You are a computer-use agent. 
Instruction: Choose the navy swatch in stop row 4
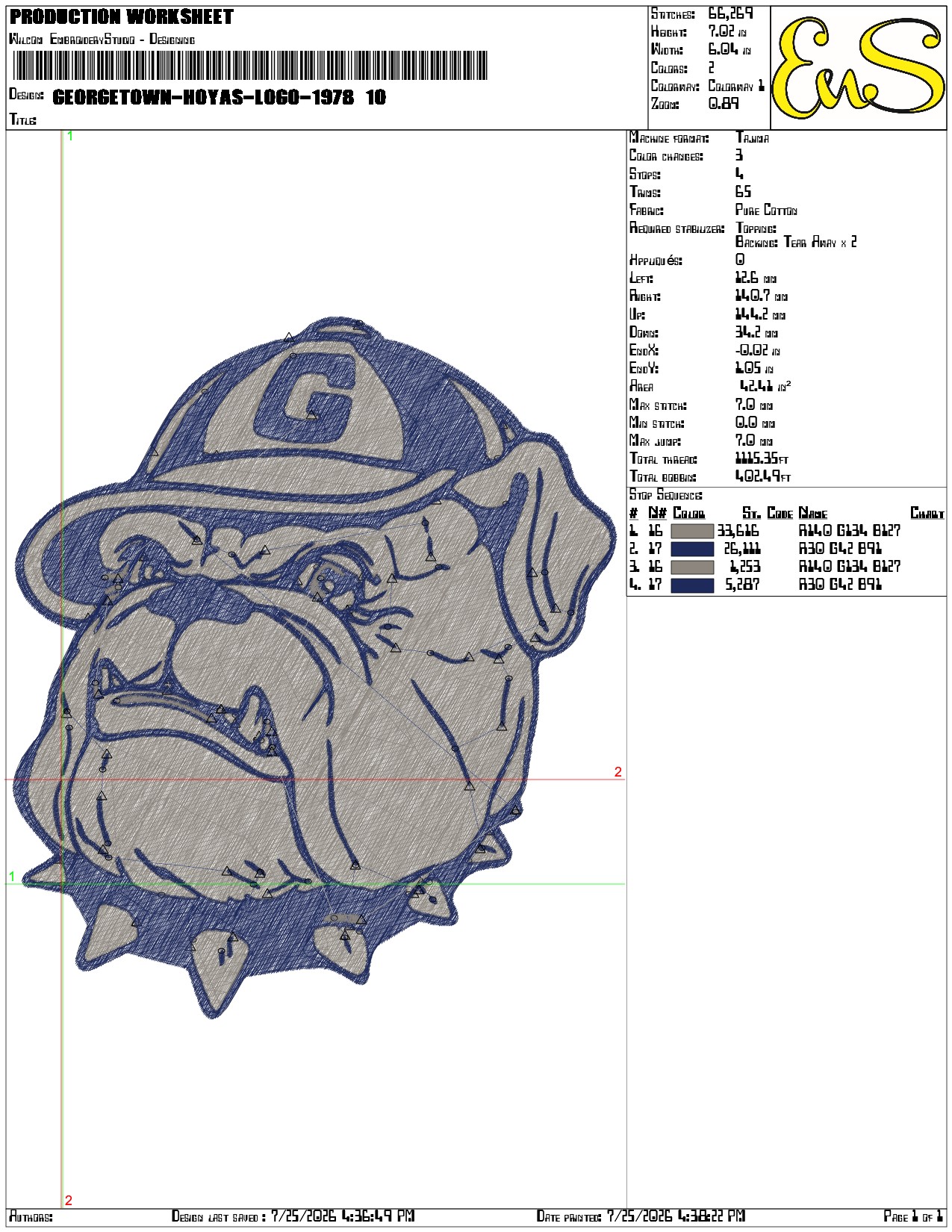point(692,585)
